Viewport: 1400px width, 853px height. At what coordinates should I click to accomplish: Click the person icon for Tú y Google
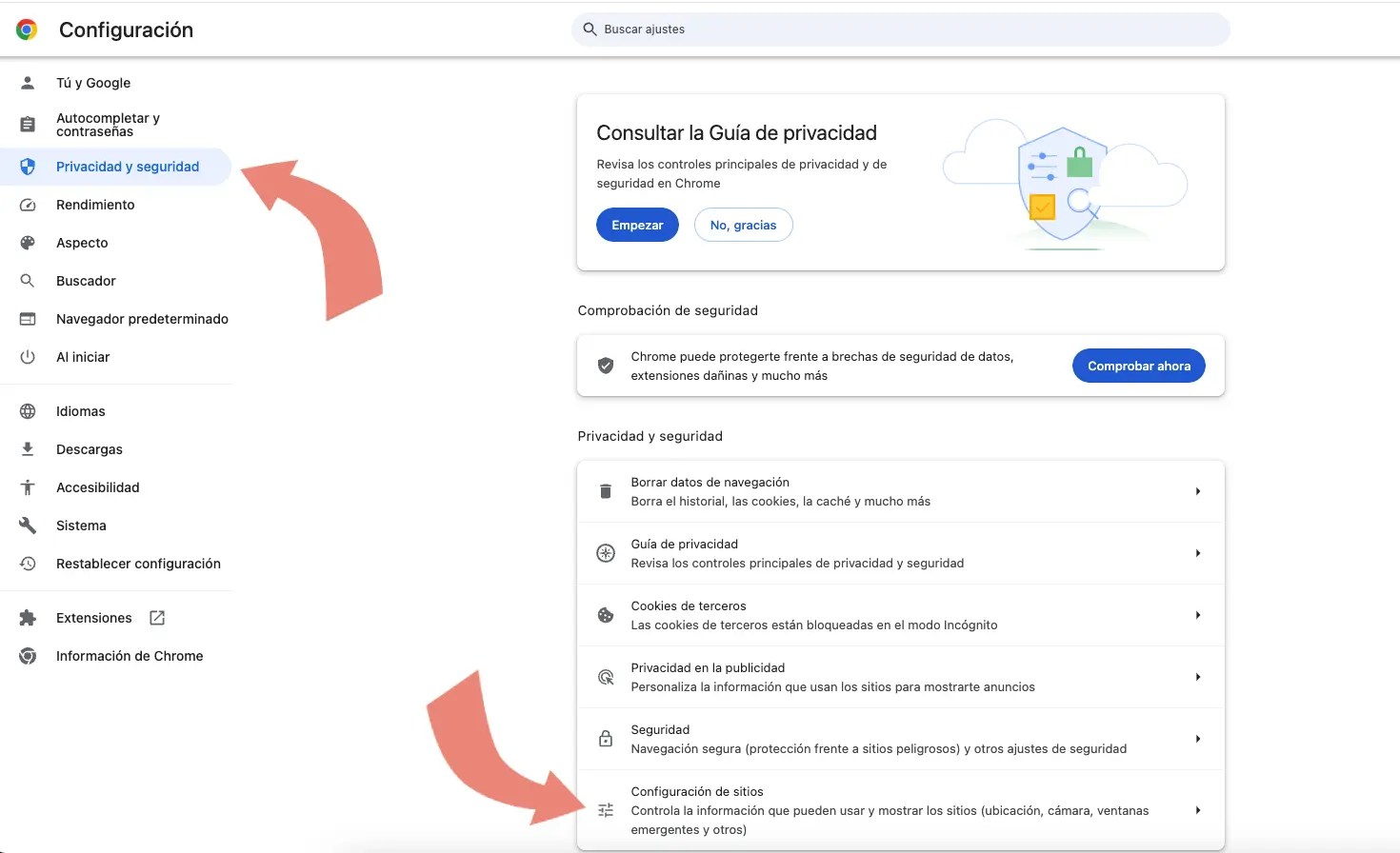click(x=28, y=83)
